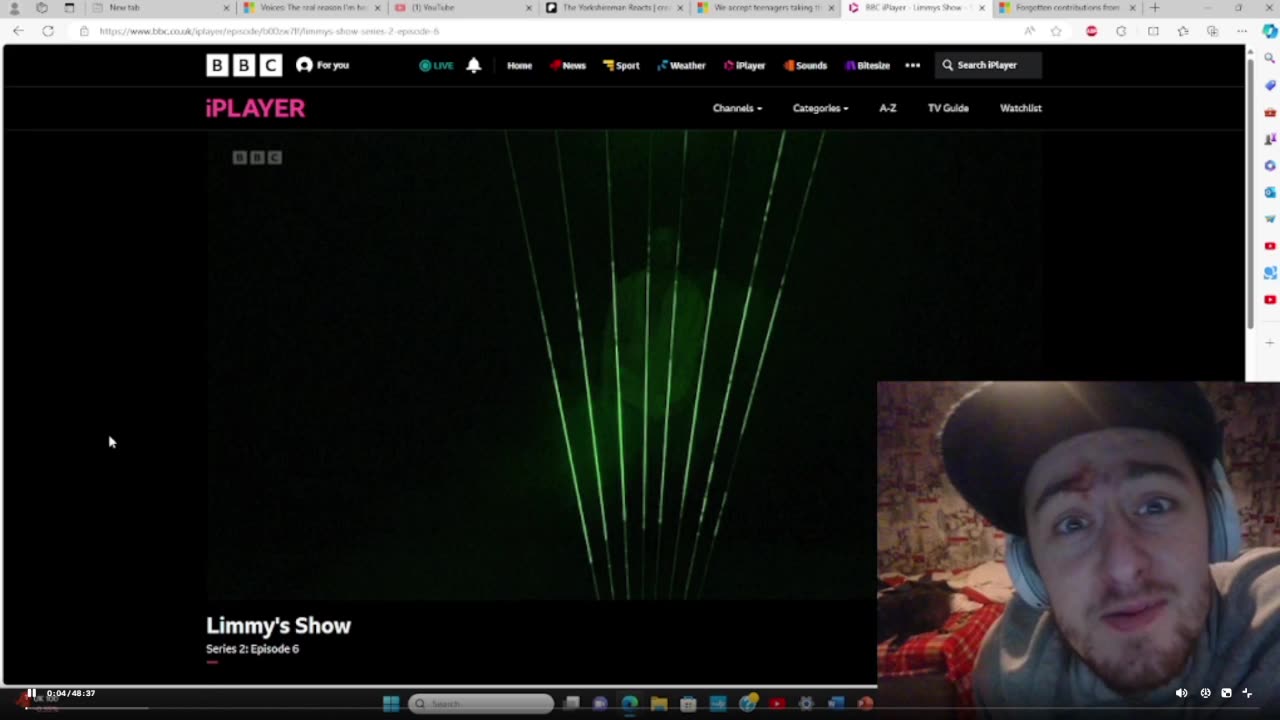Open the BBC Weather link

coord(681,65)
